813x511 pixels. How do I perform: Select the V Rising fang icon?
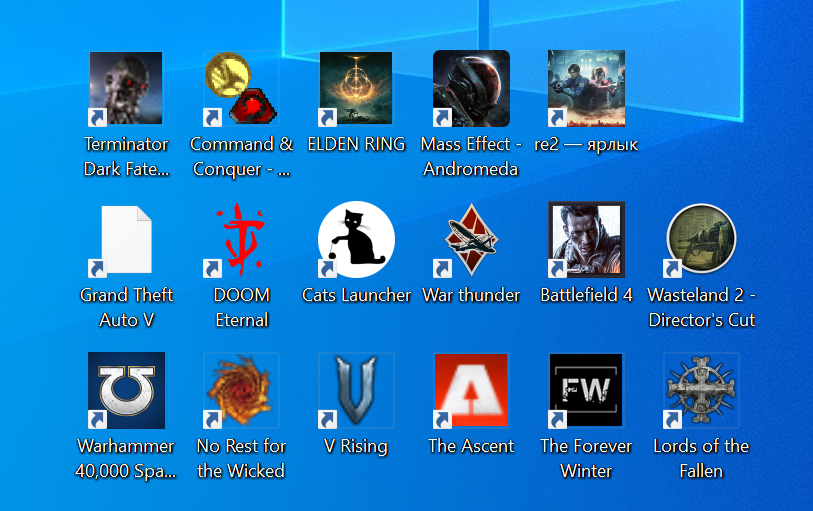[356, 391]
